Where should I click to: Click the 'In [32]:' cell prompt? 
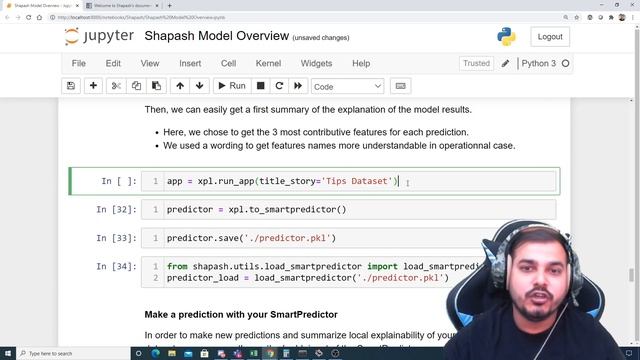coord(116,209)
